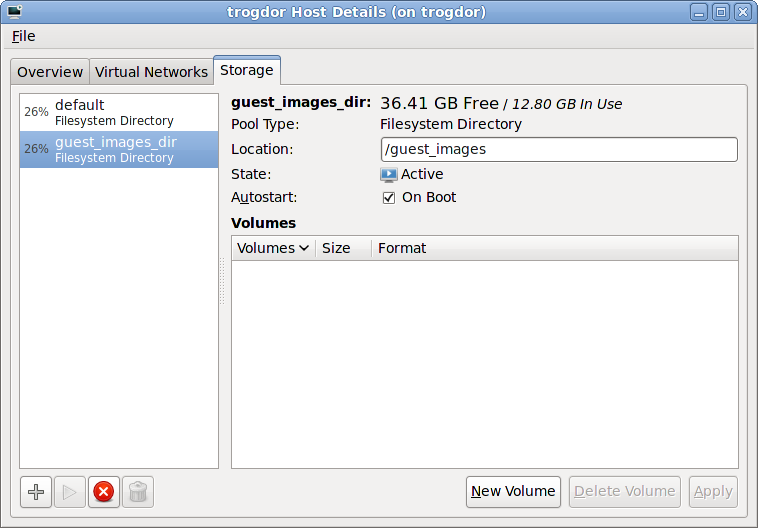Click the Location field containing /guest_images

pos(559,150)
